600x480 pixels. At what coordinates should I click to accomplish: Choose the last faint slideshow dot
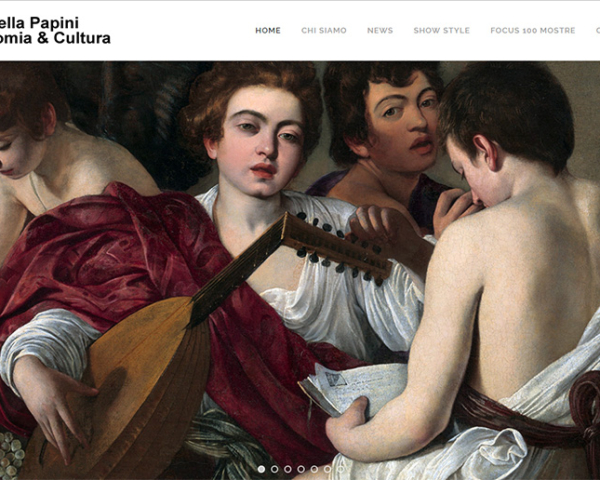coord(341,469)
